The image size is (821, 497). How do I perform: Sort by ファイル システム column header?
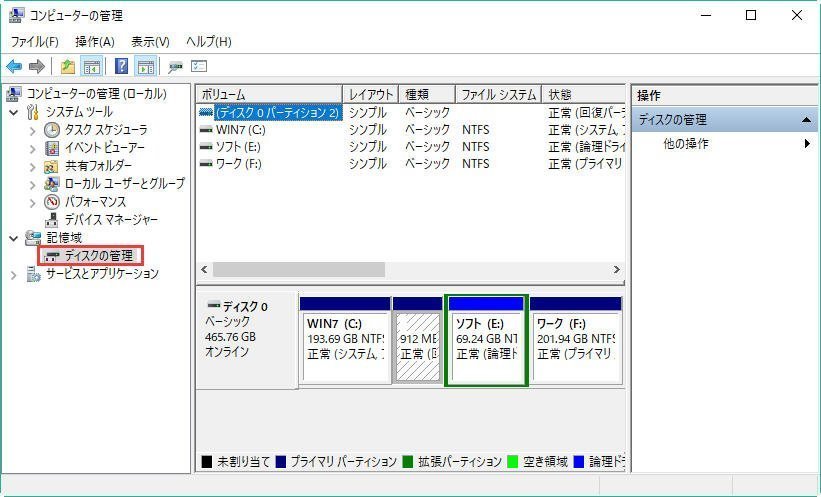498,95
